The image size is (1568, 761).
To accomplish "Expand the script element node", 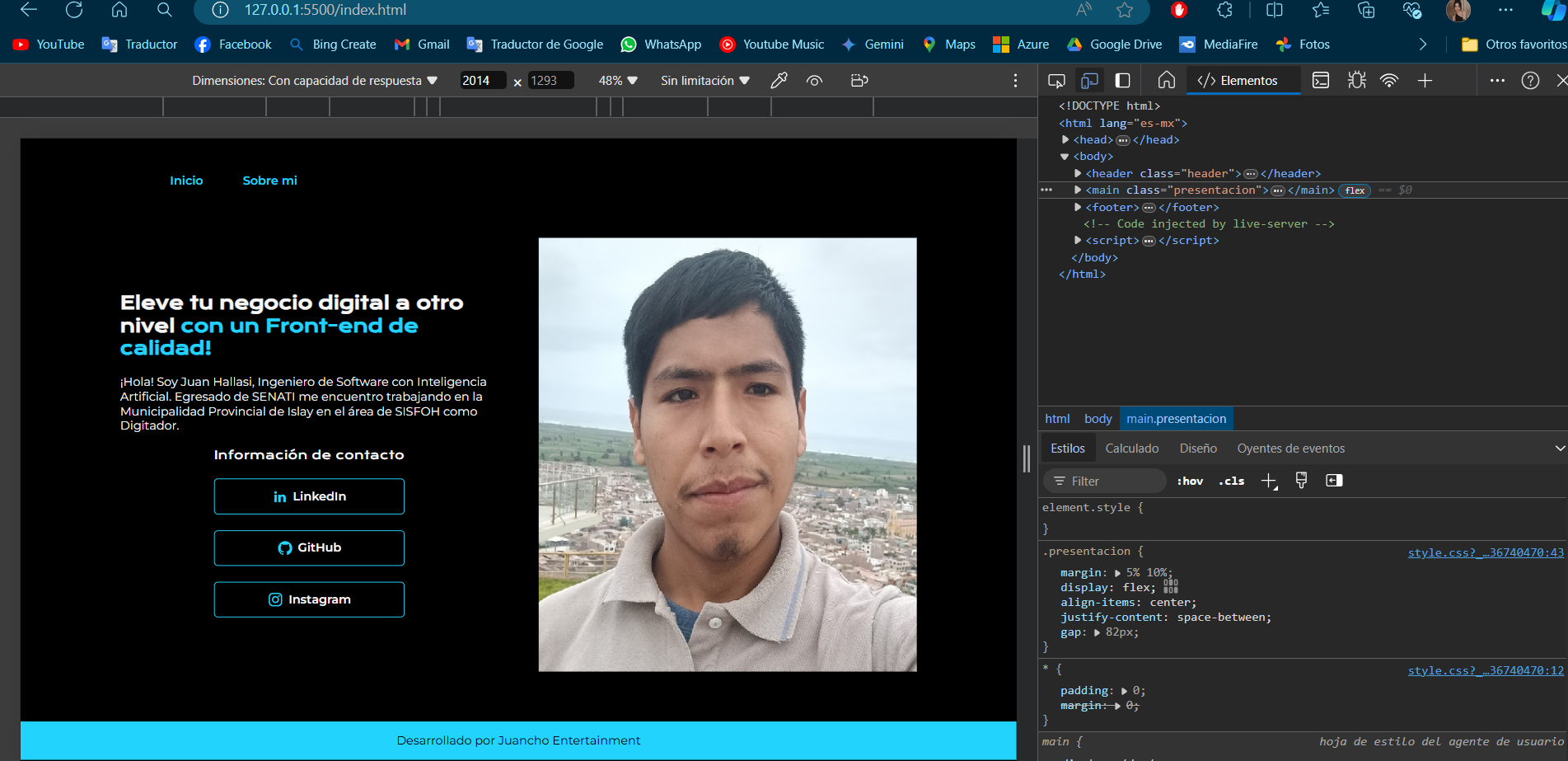I will tap(1078, 240).
